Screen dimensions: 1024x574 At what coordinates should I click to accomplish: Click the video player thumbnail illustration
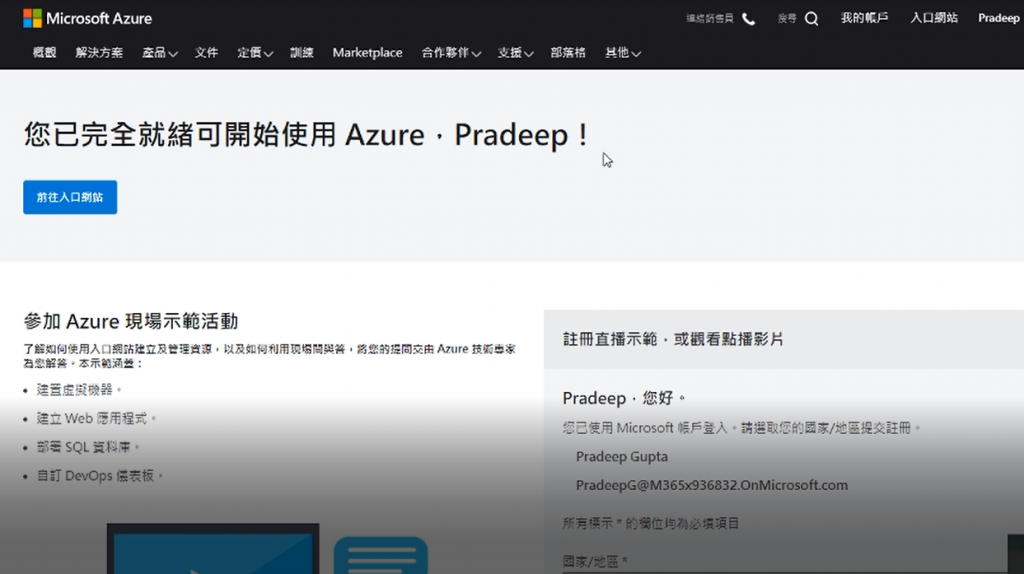213,549
